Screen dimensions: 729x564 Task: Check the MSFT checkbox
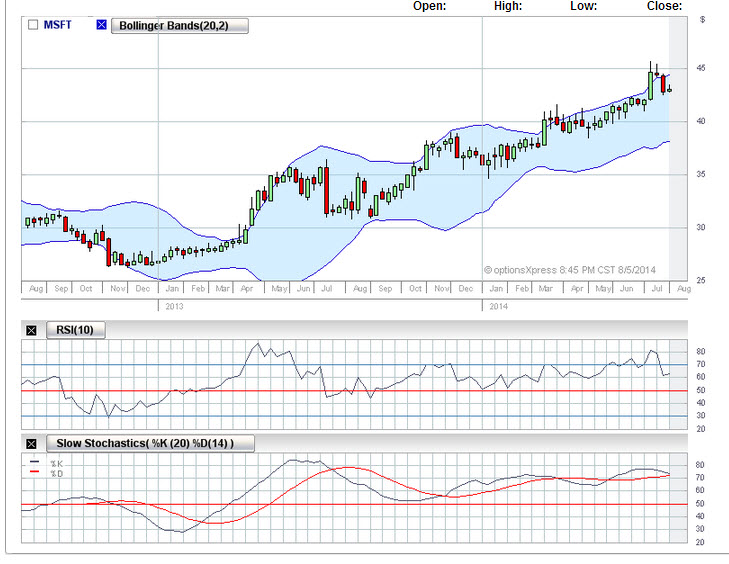click(33, 25)
